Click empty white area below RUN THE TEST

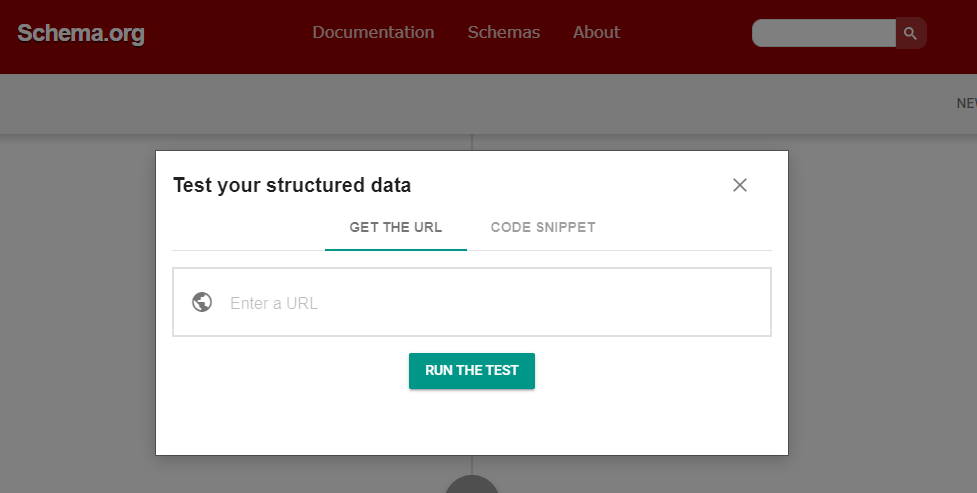click(x=472, y=423)
